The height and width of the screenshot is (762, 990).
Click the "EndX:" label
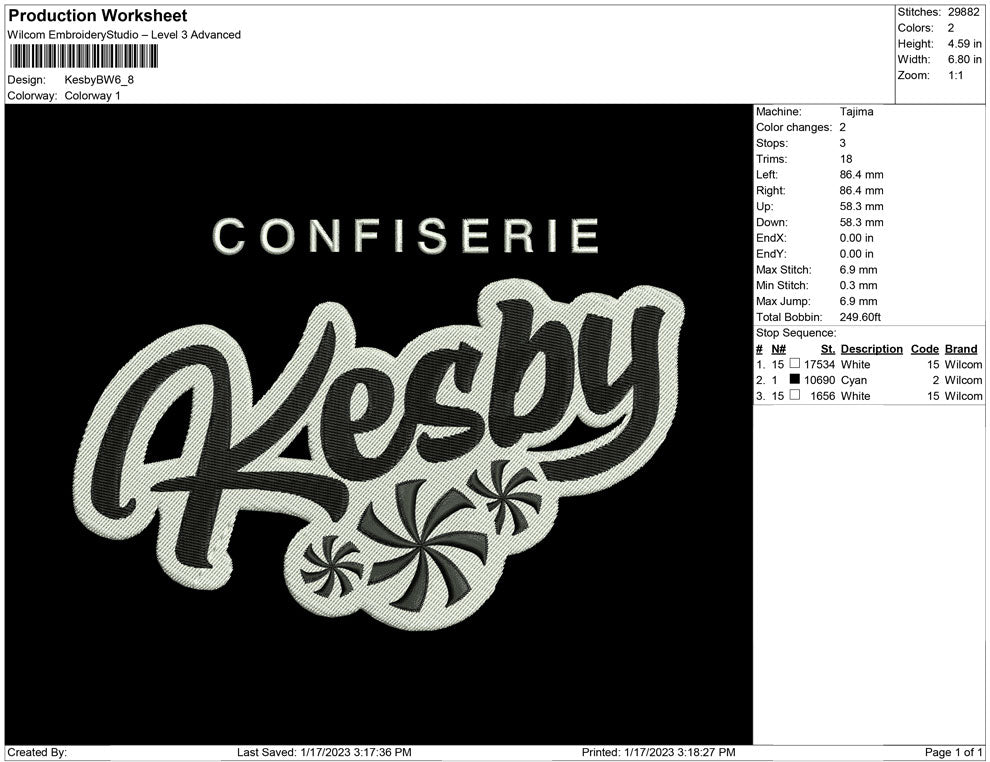[x=771, y=237]
